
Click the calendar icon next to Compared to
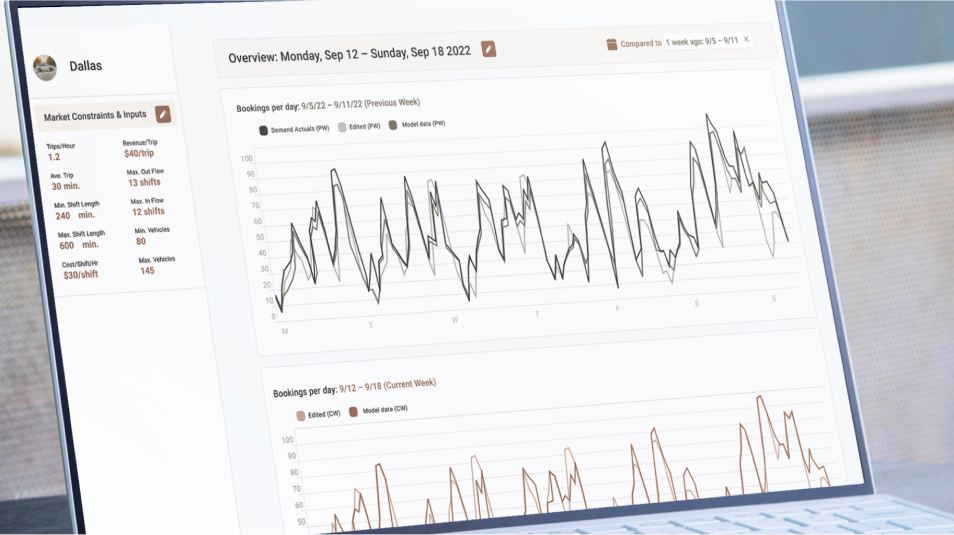(x=612, y=43)
